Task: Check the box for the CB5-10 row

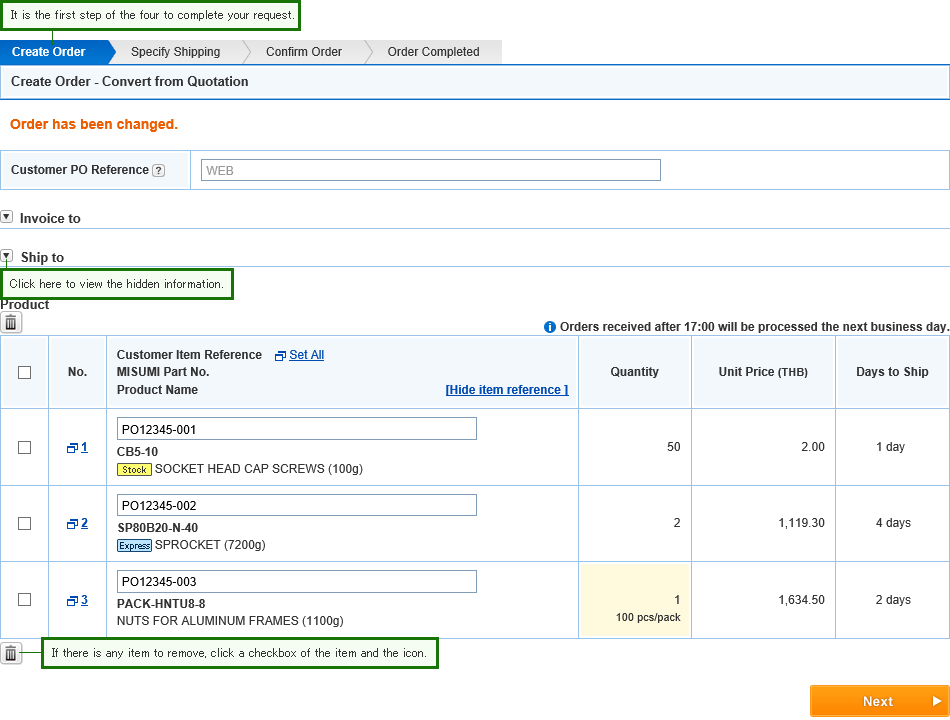Action: click(x=24, y=447)
